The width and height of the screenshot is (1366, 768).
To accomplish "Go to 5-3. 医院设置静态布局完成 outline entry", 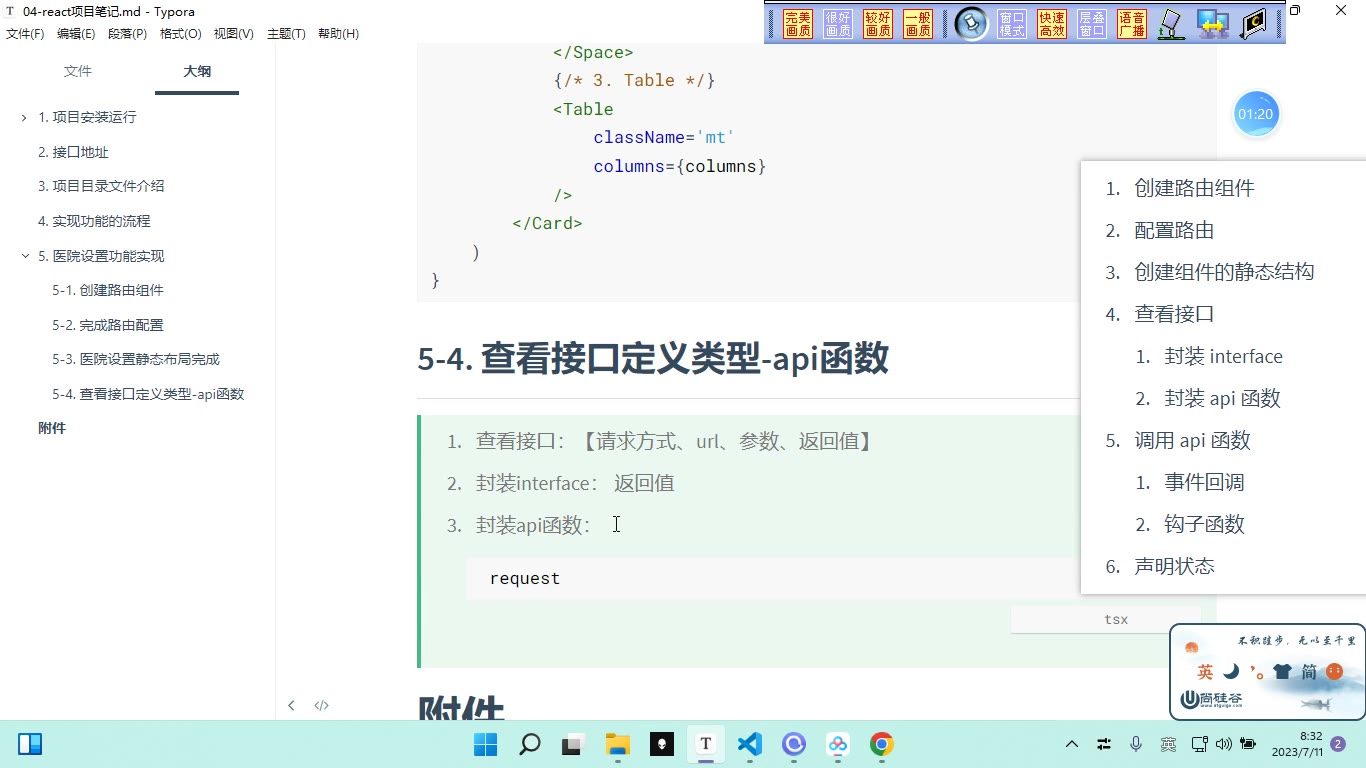I will pyautogui.click(x=136, y=359).
